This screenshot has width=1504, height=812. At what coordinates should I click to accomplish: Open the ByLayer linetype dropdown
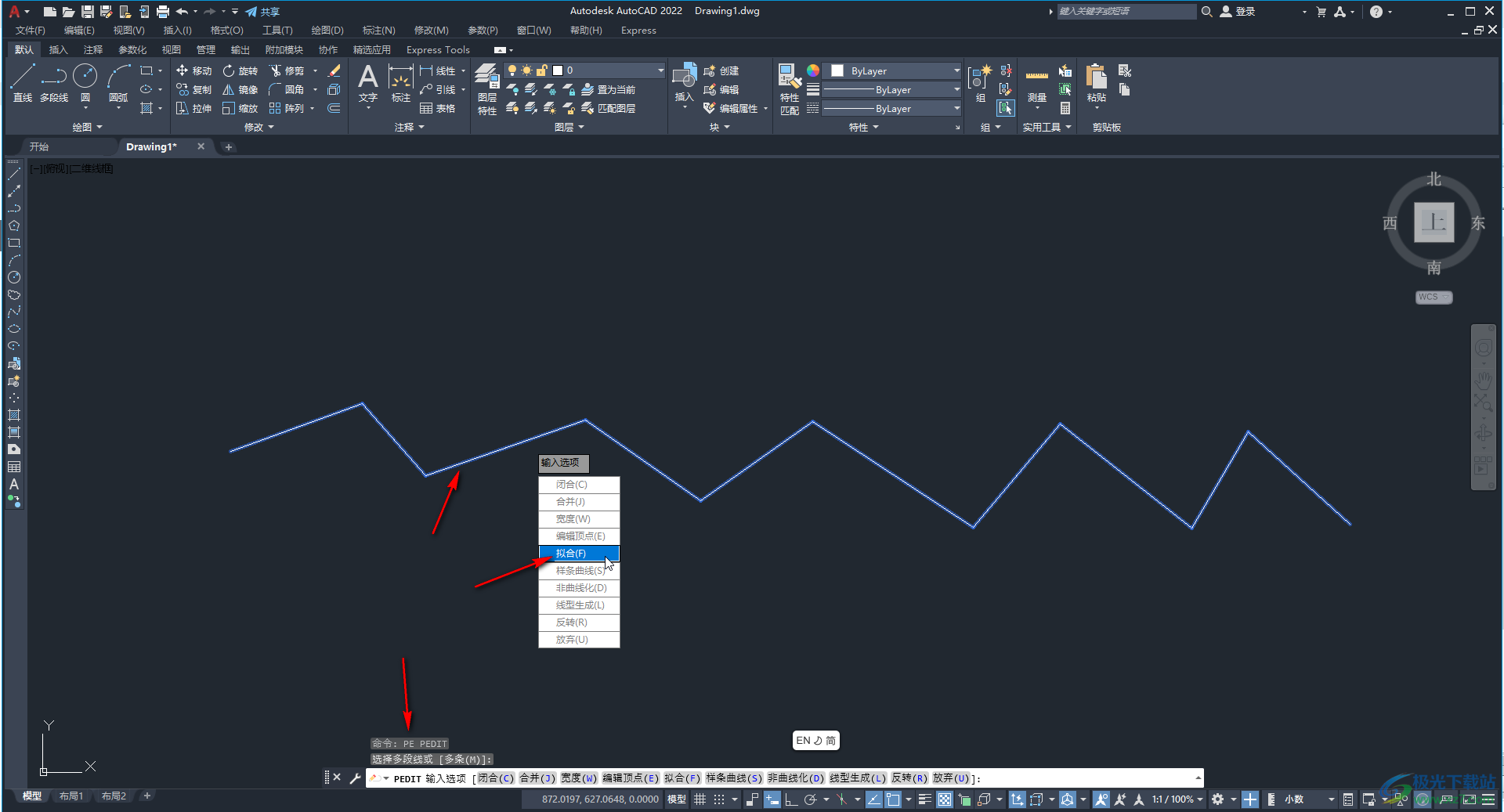pos(891,108)
